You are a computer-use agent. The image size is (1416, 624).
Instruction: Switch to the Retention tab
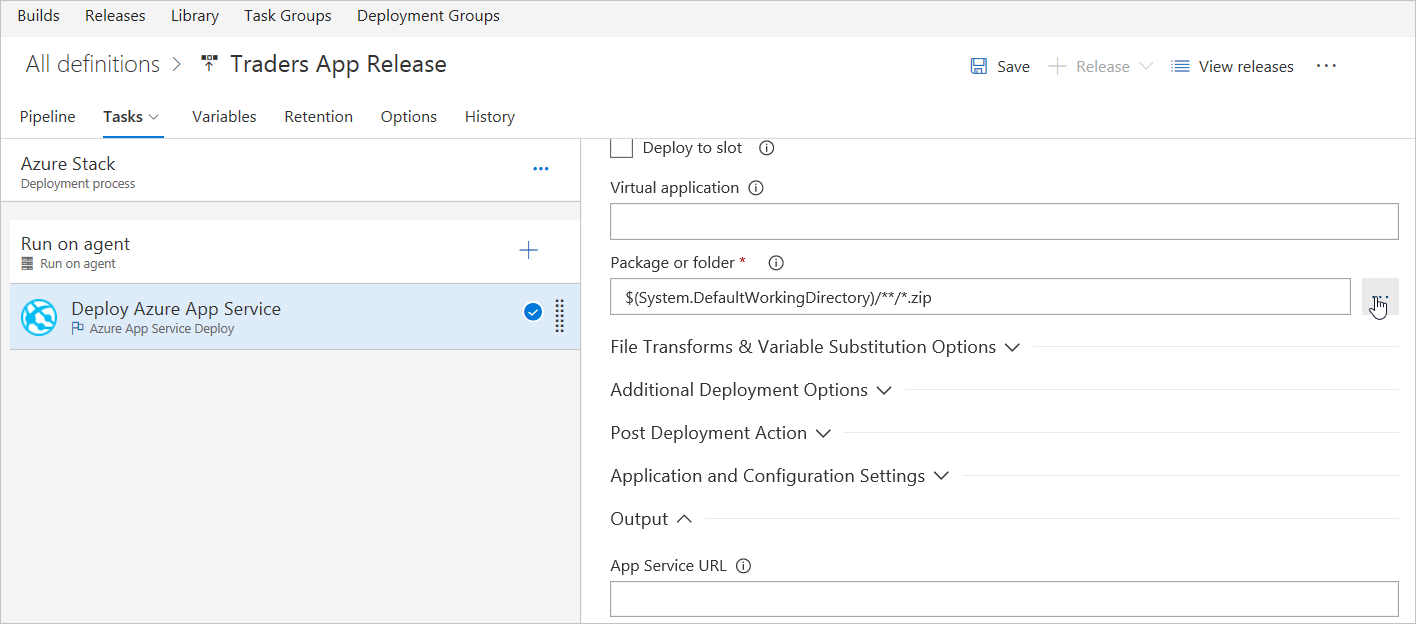[318, 117]
